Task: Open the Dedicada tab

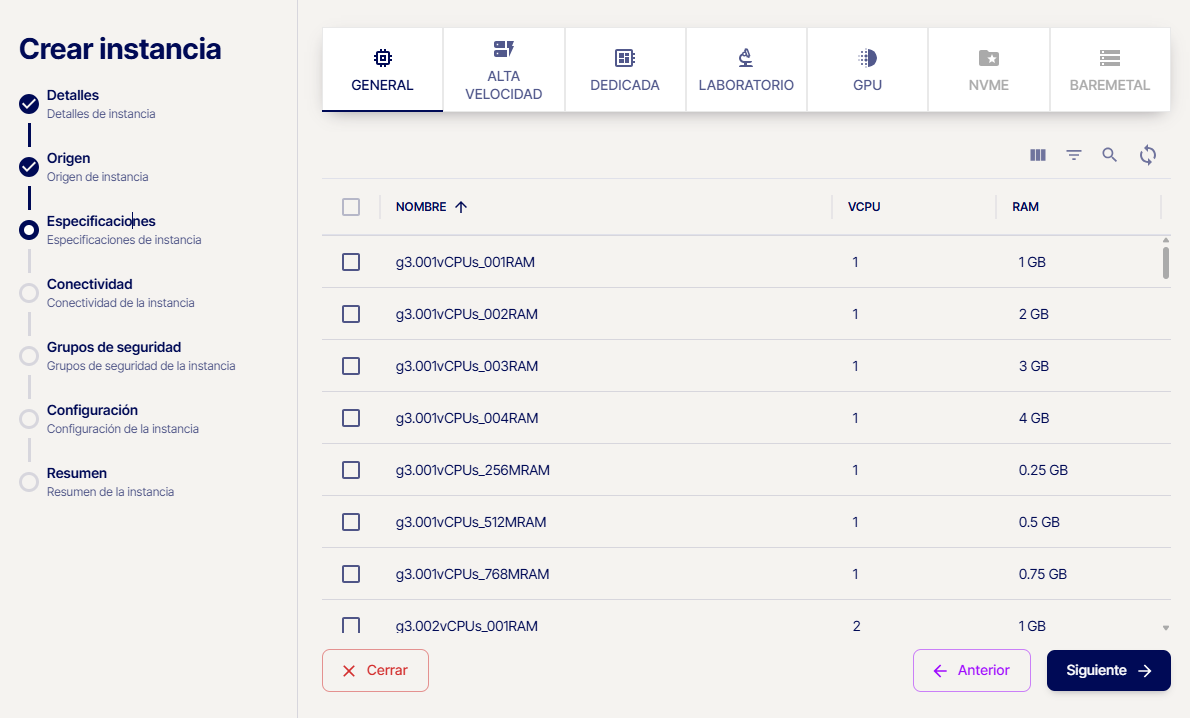Action: (x=625, y=69)
